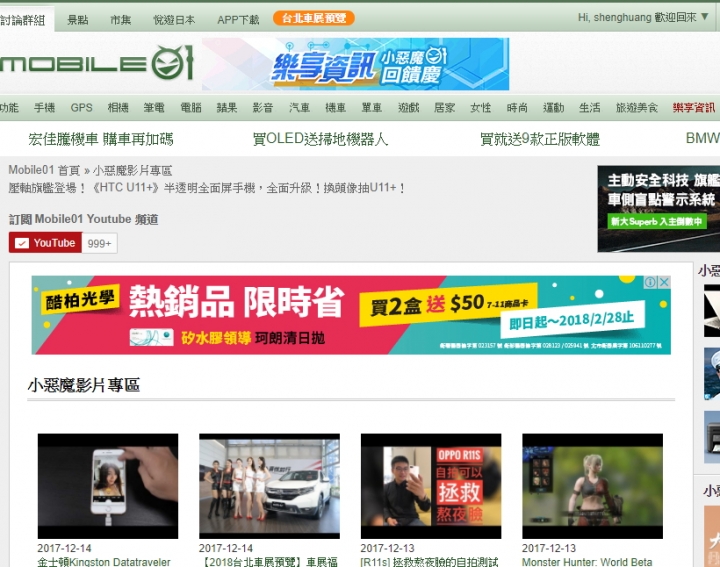Viewport: 720px width, 567px height.
Task: Select 運動 category in navigation
Action: [553, 107]
